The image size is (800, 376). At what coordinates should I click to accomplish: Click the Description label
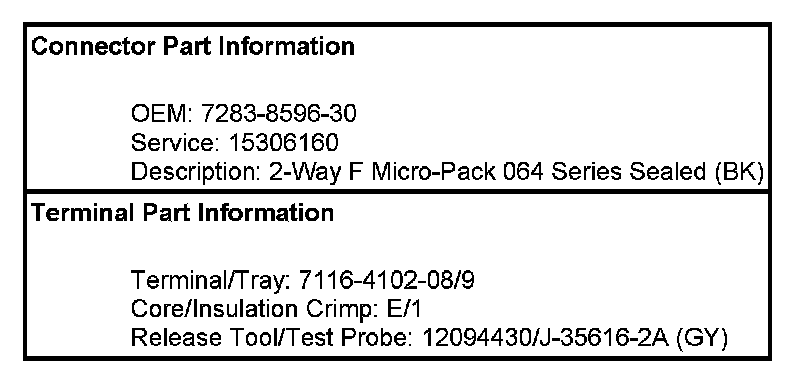196,172
